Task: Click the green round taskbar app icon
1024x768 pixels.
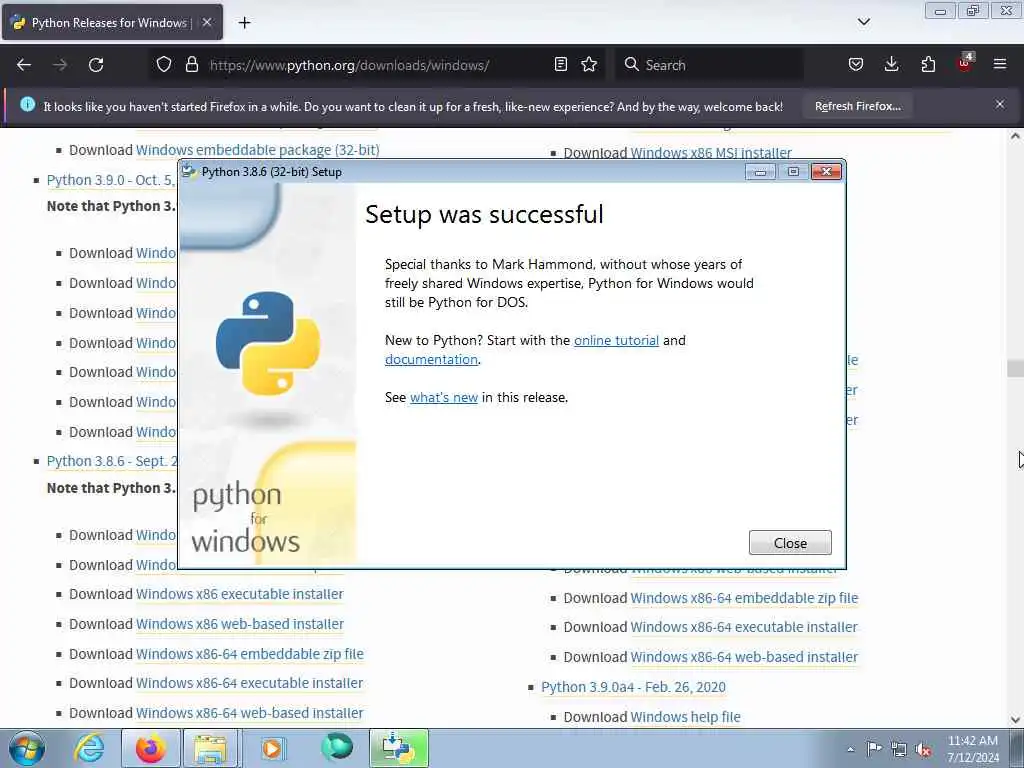Action: [x=337, y=747]
